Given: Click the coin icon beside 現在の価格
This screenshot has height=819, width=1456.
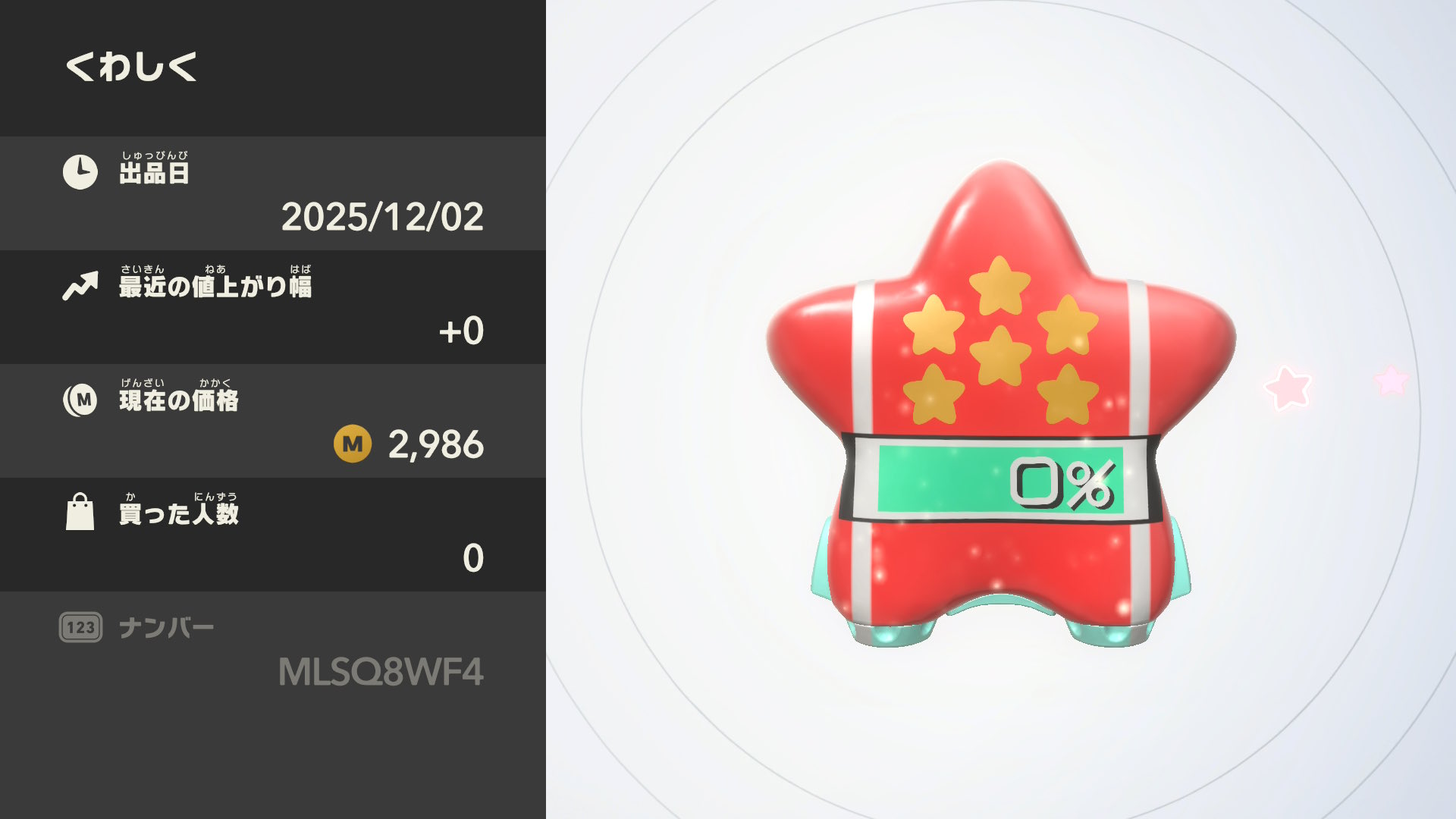Looking at the screenshot, I should [x=80, y=400].
